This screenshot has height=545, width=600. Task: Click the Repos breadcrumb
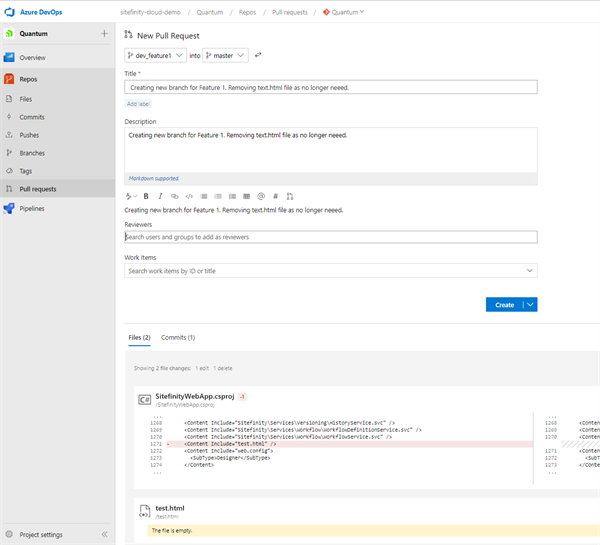click(247, 12)
